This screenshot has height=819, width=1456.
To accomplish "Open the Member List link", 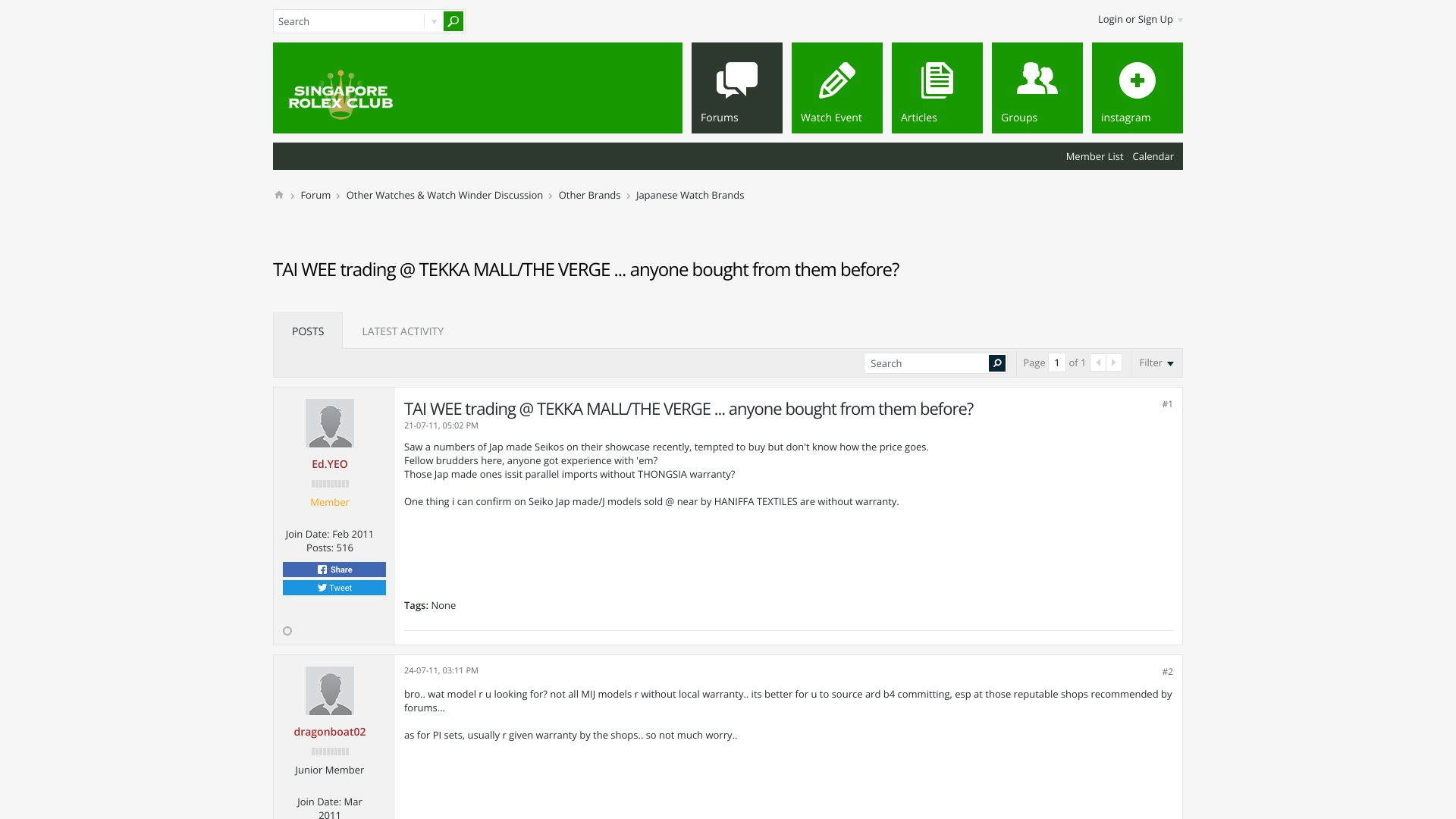I will tap(1094, 156).
